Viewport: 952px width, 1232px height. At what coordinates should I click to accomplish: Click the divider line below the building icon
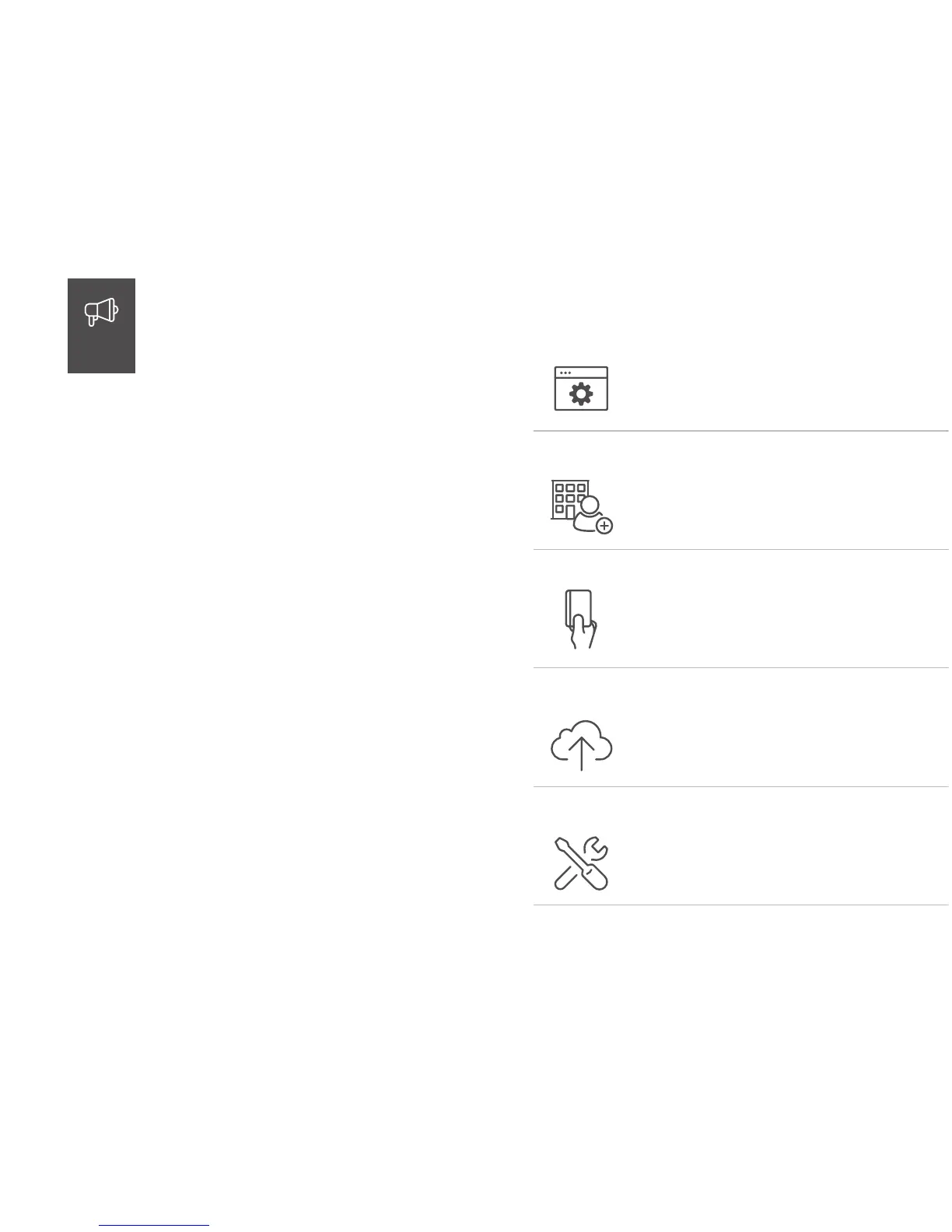point(740,549)
